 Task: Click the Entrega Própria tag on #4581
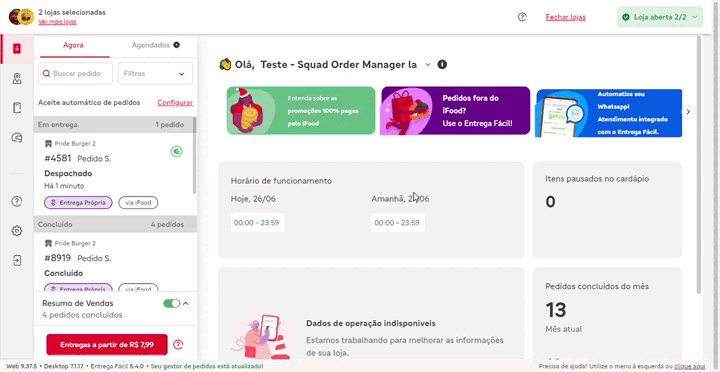coord(78,203)
